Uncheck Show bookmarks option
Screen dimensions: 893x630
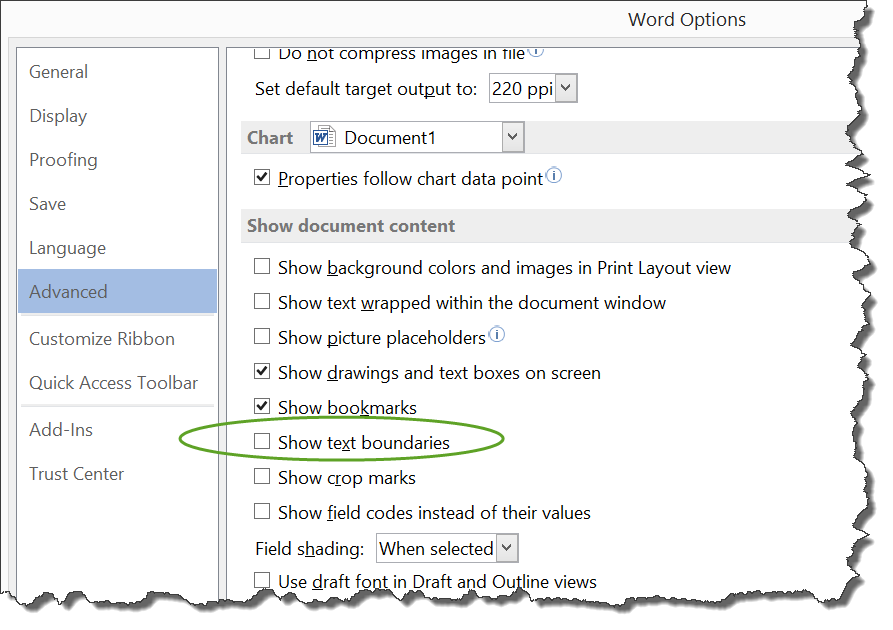[x=262, y=407]
